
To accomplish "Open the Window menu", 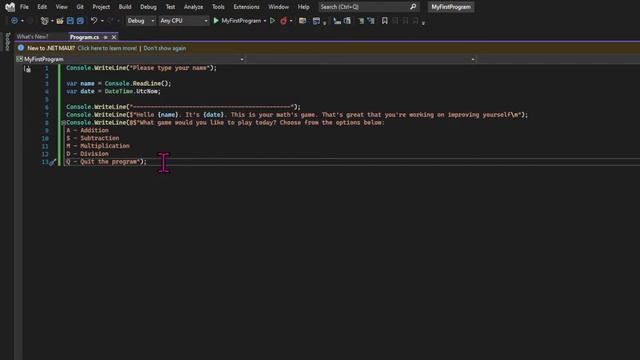I will pos(279,7).
